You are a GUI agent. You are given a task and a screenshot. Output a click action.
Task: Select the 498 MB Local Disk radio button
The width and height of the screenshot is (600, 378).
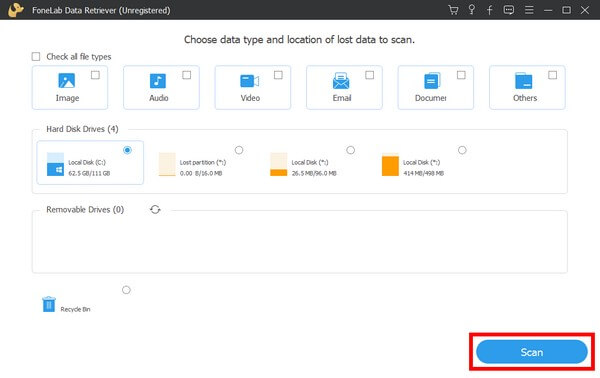click(462, 150)
